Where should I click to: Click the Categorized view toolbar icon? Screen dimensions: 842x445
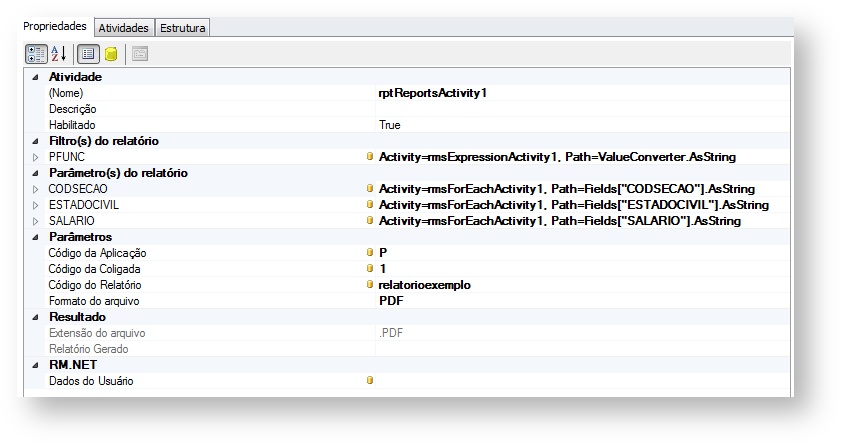pyautogui.click(x=35, y=53)
